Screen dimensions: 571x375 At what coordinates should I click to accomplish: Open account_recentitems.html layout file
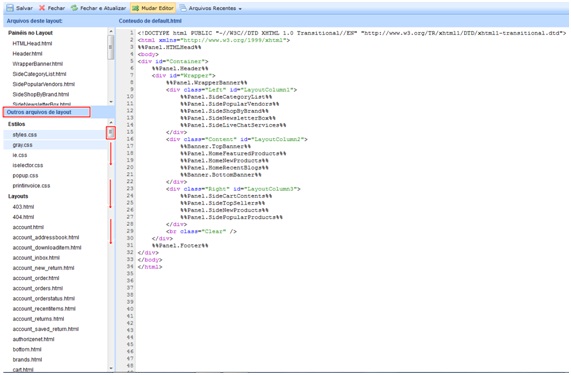pyautogui.click(x=44, y=309)
